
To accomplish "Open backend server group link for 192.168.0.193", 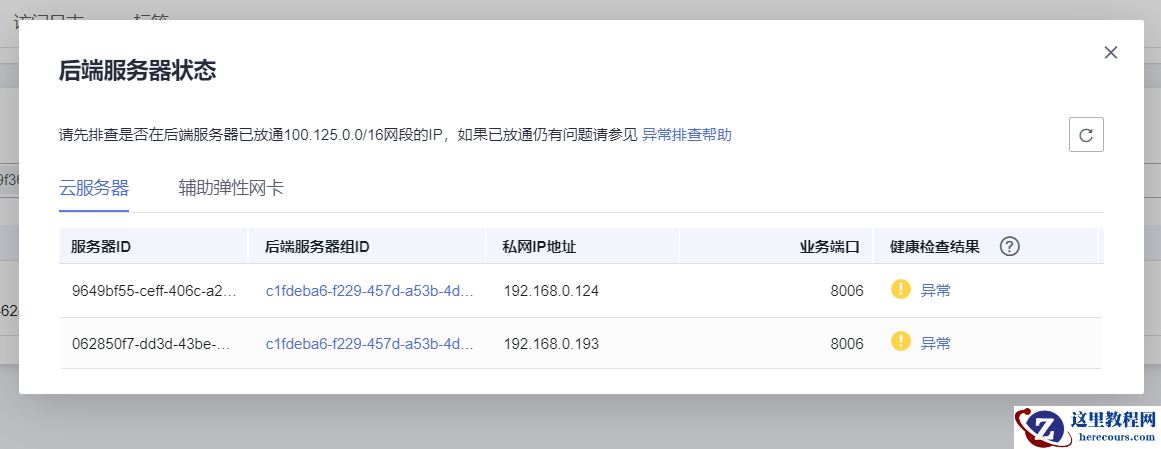I will click(369, 343).
